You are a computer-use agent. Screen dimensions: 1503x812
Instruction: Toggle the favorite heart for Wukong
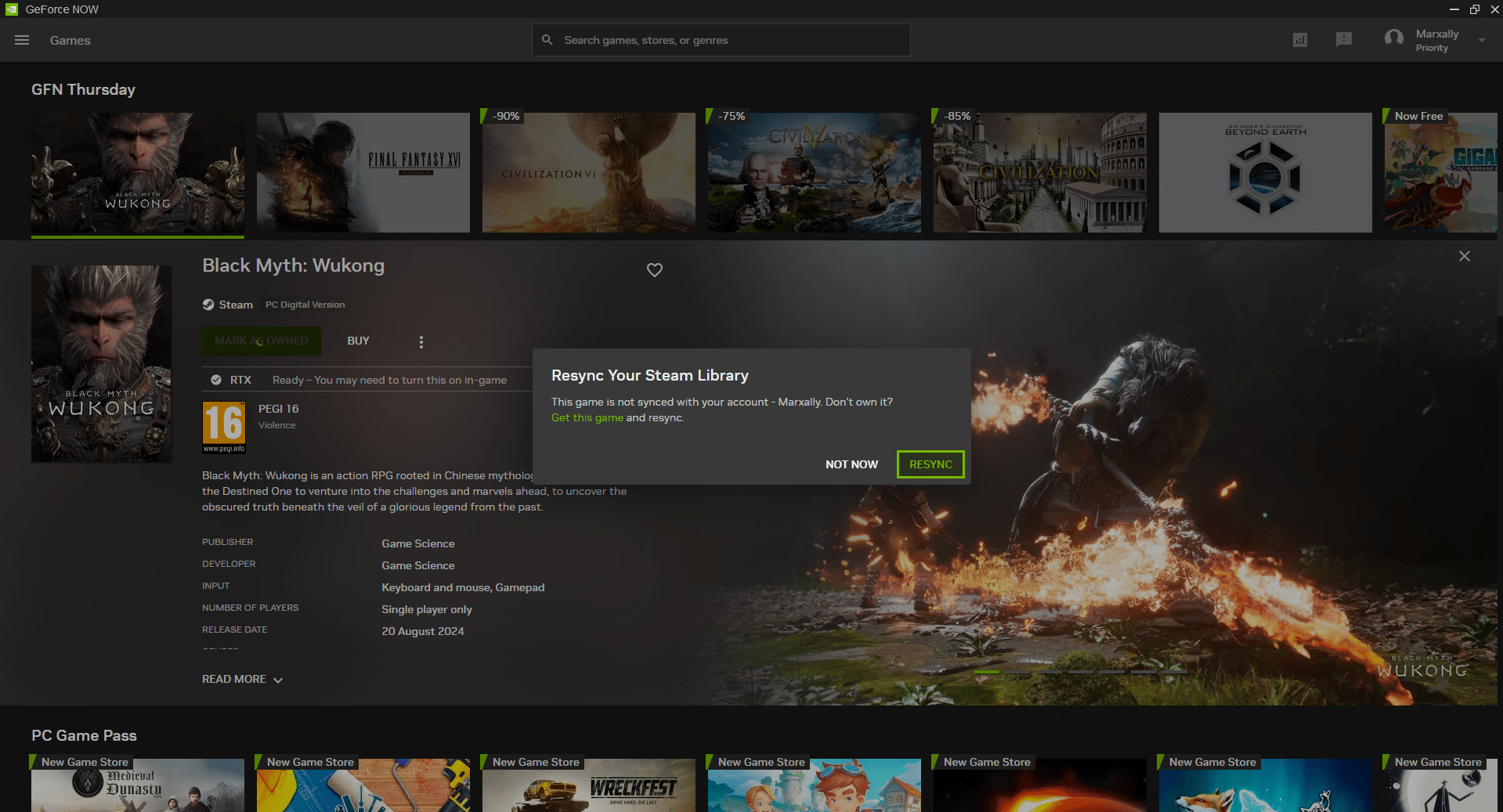(655, 270)
